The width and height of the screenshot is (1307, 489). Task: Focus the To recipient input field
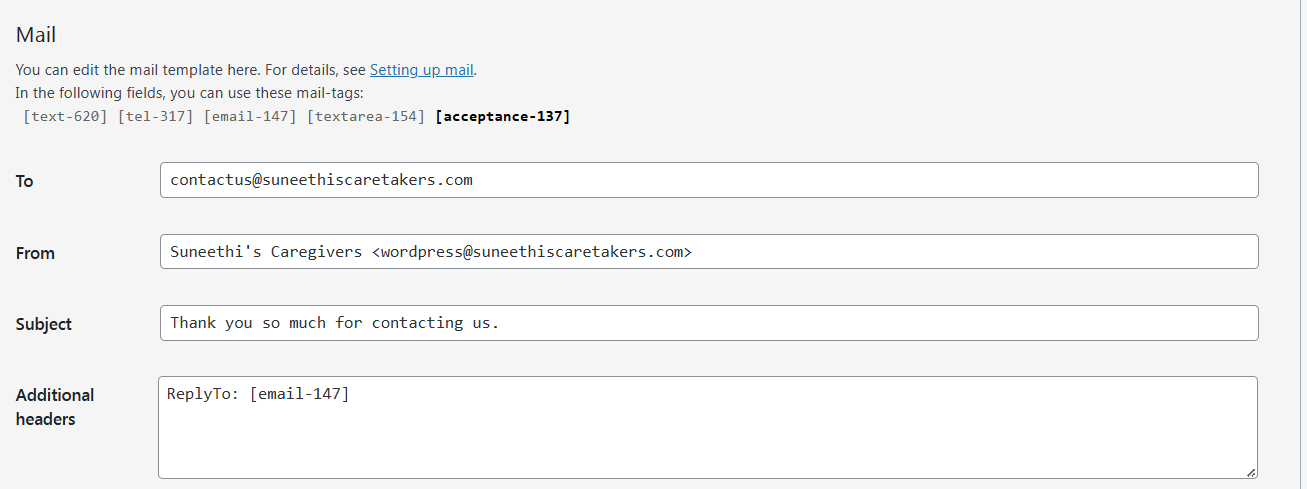point(708,180)
